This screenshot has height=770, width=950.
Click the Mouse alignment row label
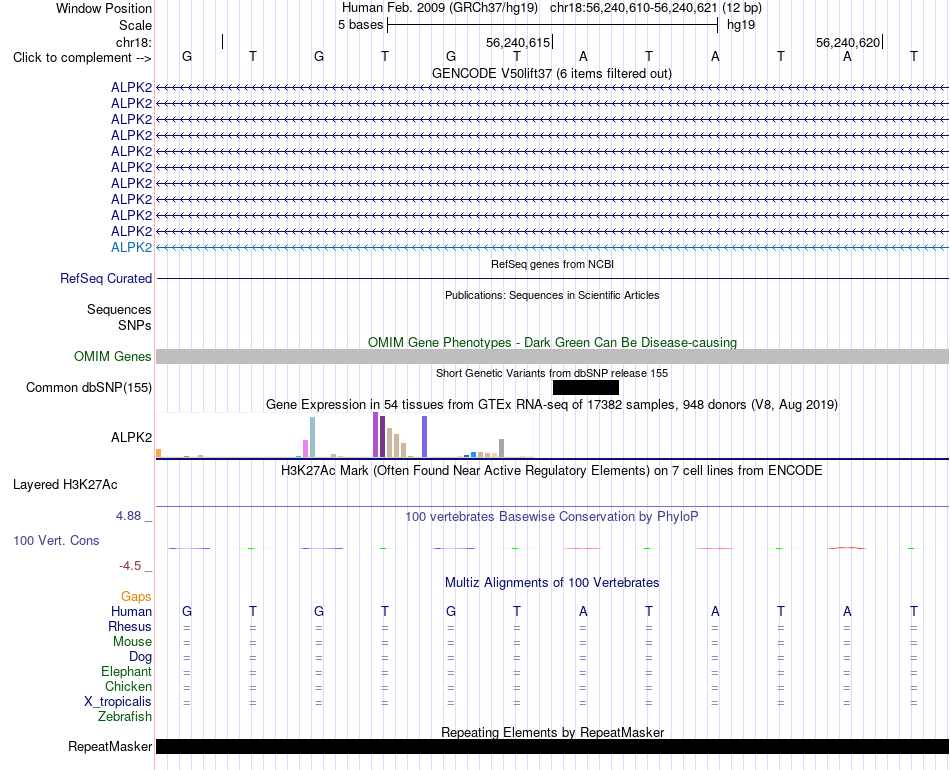point(132,642)
